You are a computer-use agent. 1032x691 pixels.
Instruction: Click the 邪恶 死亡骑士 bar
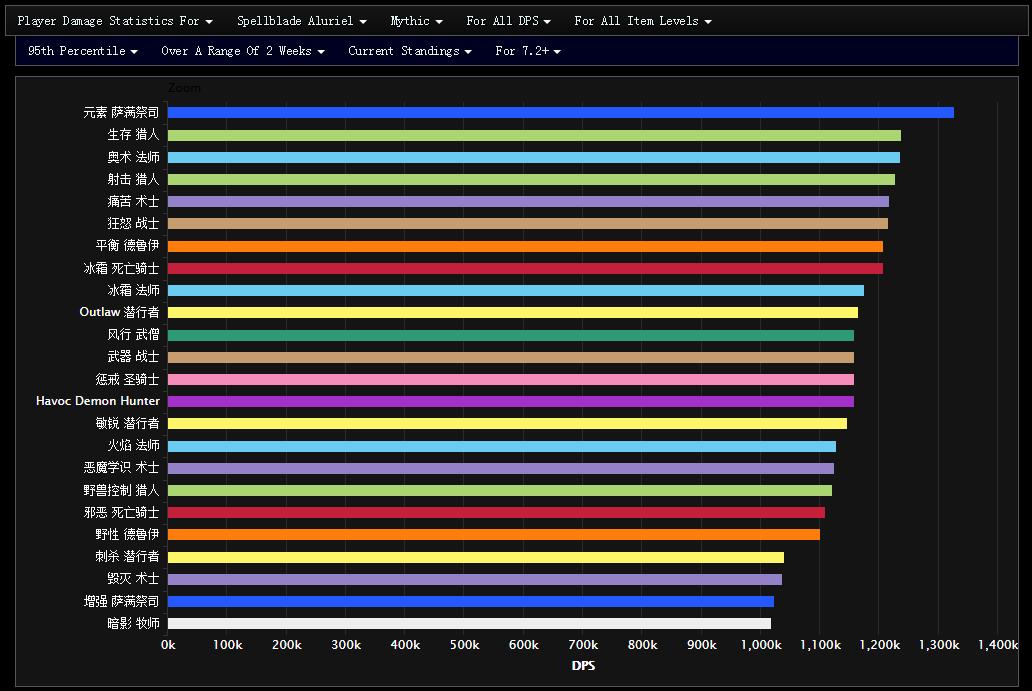pyautogui.click(x=496, y=513)
